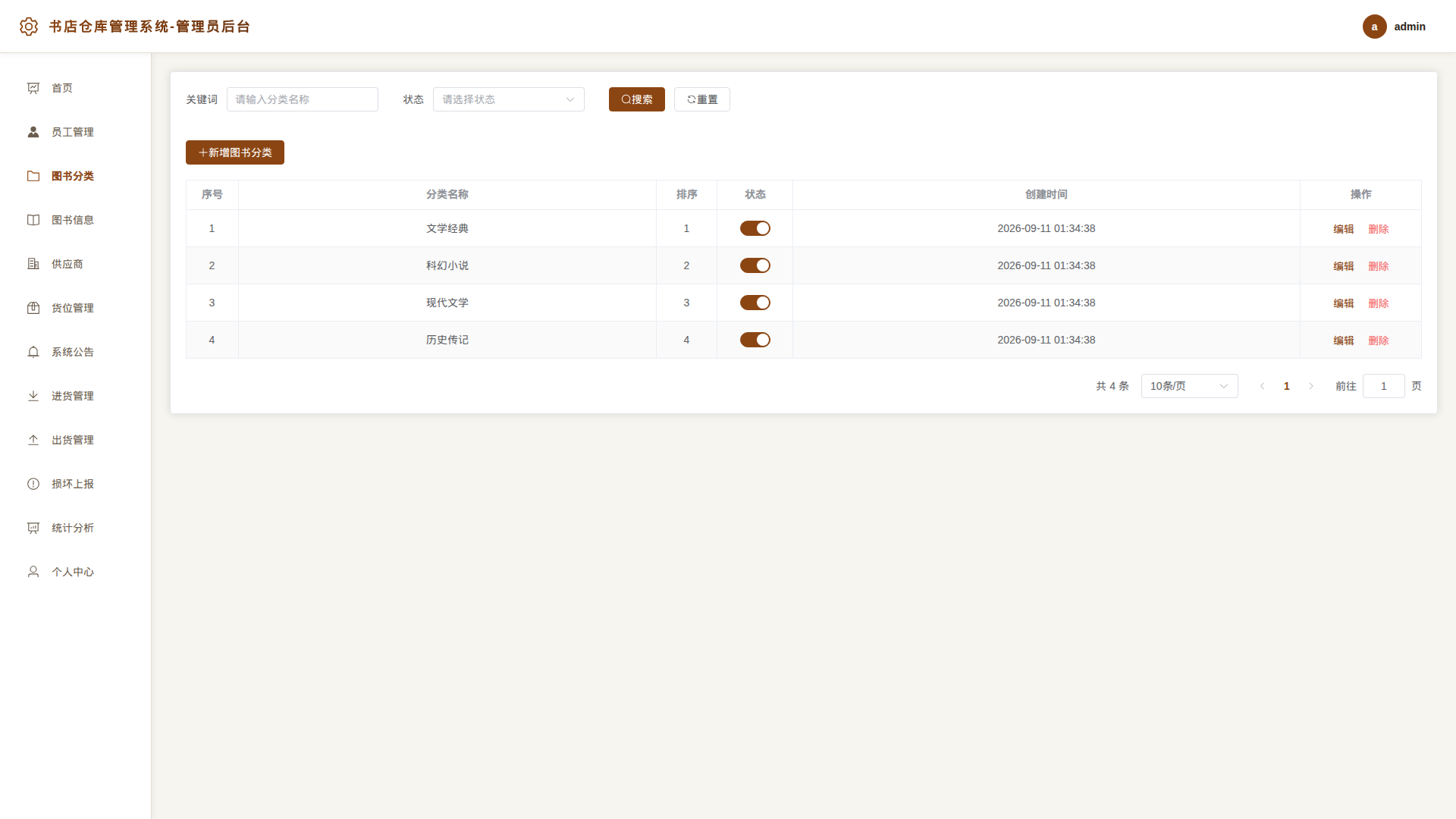Screen dimensions: 1456x819
Task: Click the 损坏上报 warning icon
Action: (33, 484)
